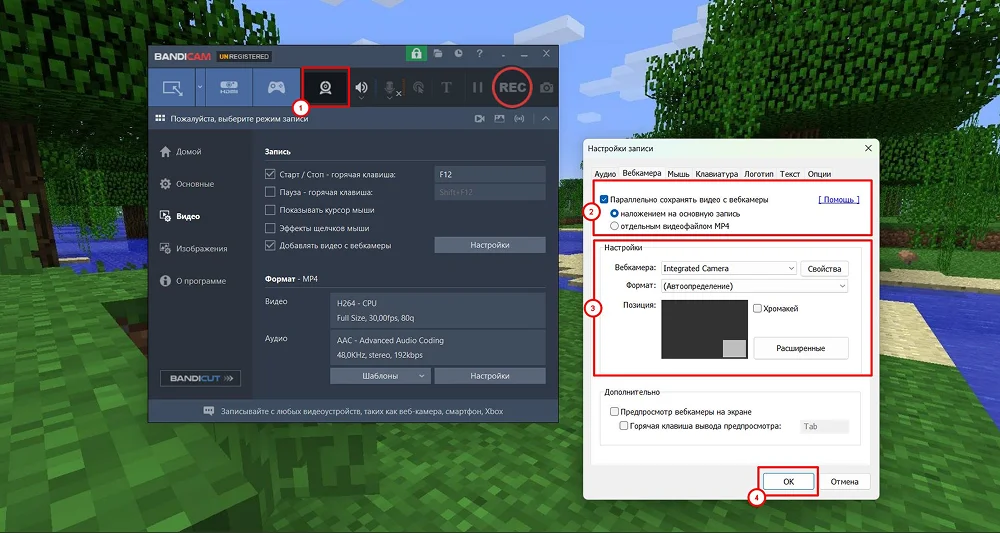Close the Настройки записи dialog
This screenshot has width=1000, height=533.
(x=868, y=148)
